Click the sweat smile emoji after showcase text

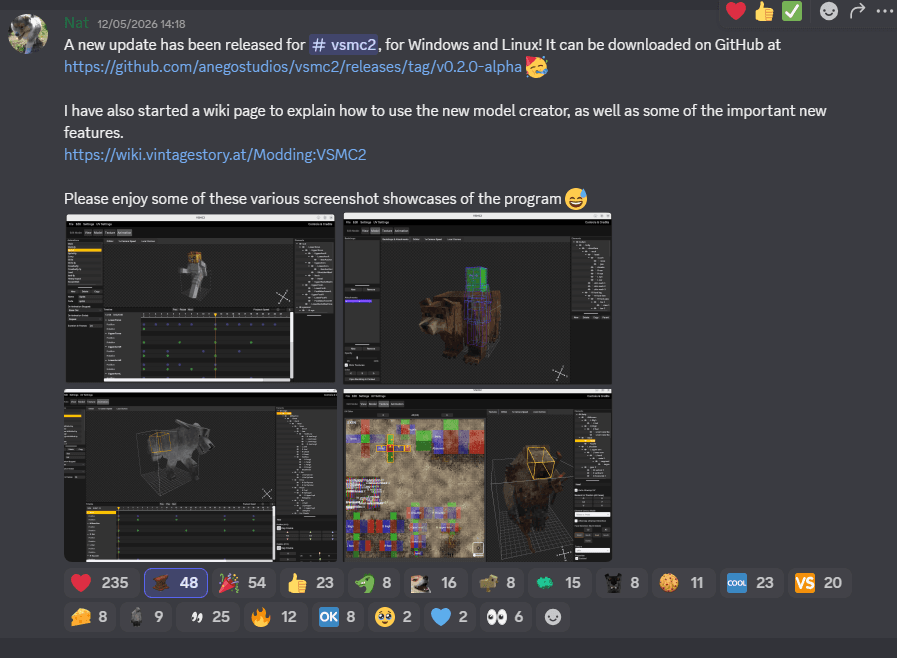point(576,199)
